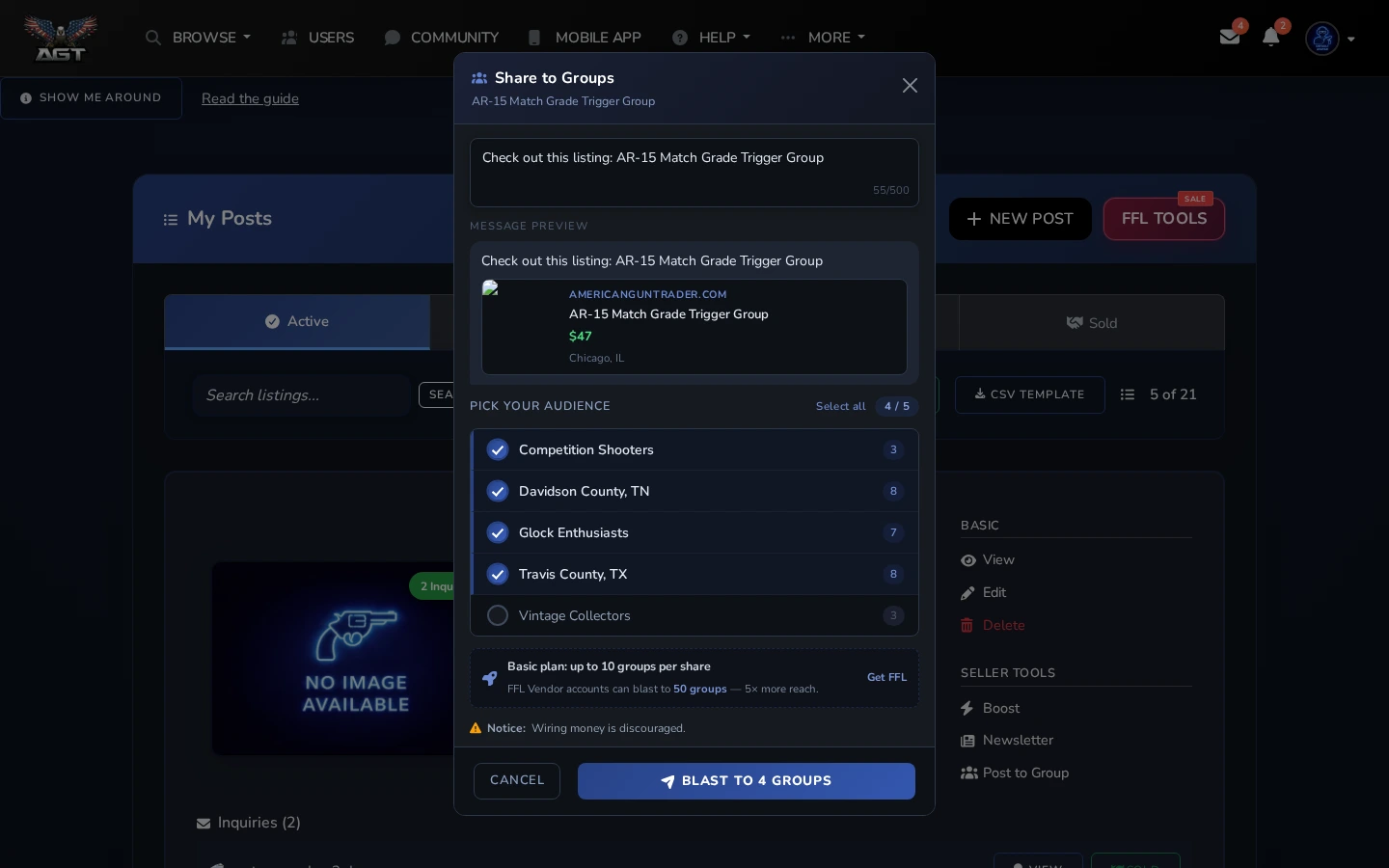Screen dimensions: 1389x868
Task: Click the warning Notice icon
Action: coord(476,728)
